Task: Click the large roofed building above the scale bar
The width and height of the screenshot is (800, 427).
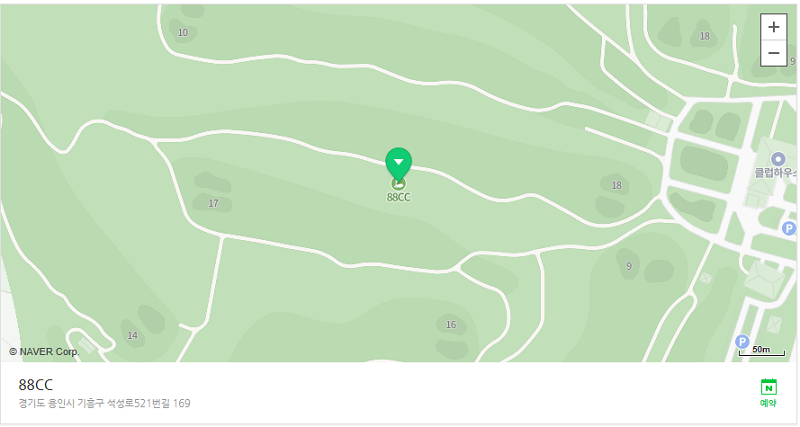Action: pos(764,280)
